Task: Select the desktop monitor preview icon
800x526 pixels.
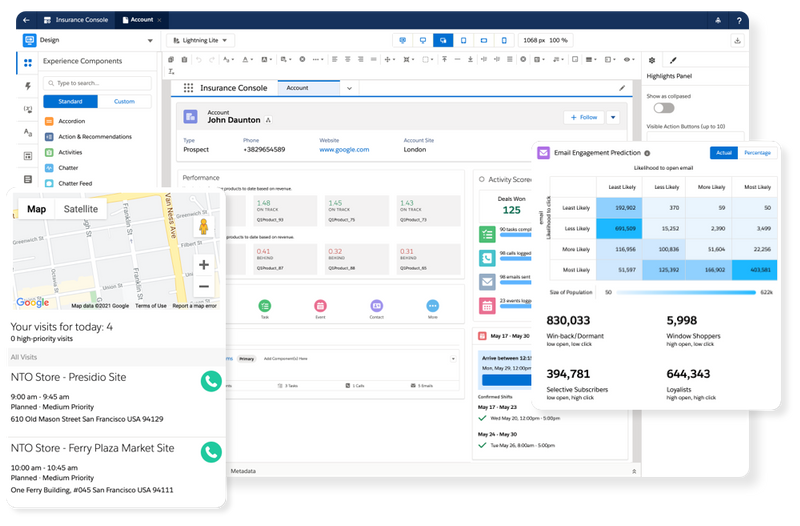Action: click(x=422, y=40)
